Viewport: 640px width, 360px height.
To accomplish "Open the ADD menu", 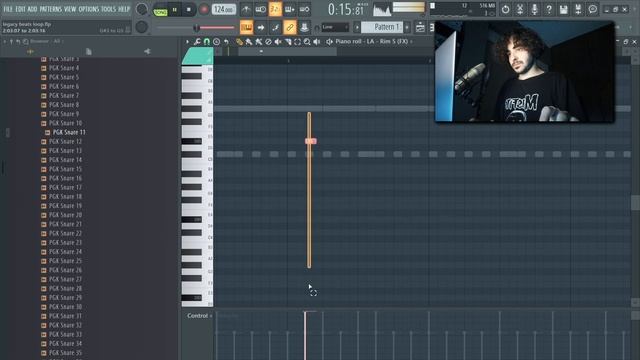I will coord(32,9).
